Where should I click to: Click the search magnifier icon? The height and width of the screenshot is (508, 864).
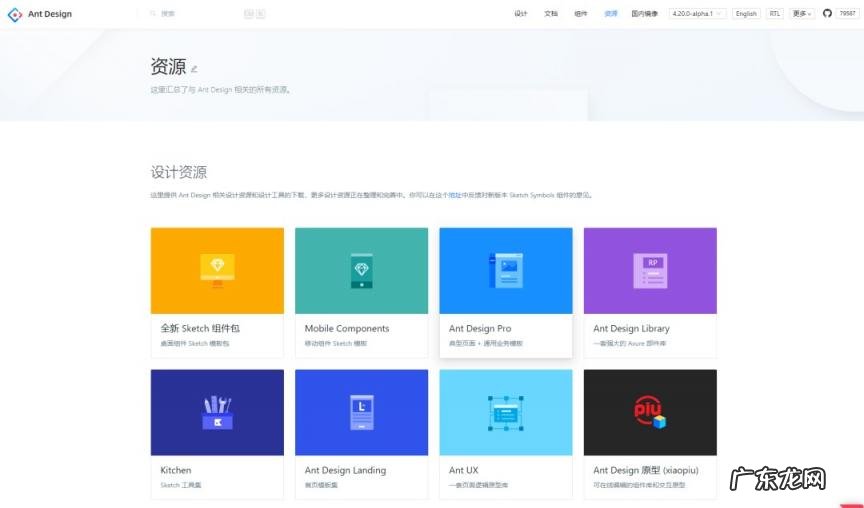(153, 14)
